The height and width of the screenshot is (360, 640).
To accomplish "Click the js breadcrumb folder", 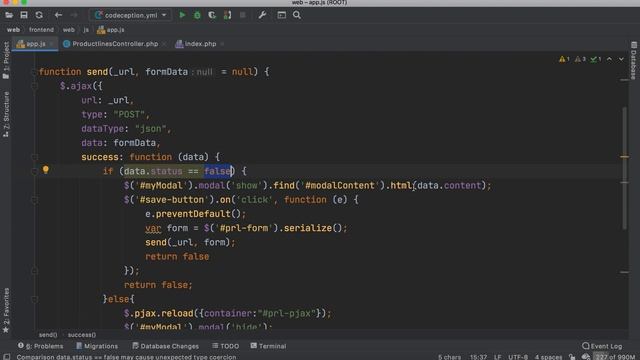I will pos(86,30).
